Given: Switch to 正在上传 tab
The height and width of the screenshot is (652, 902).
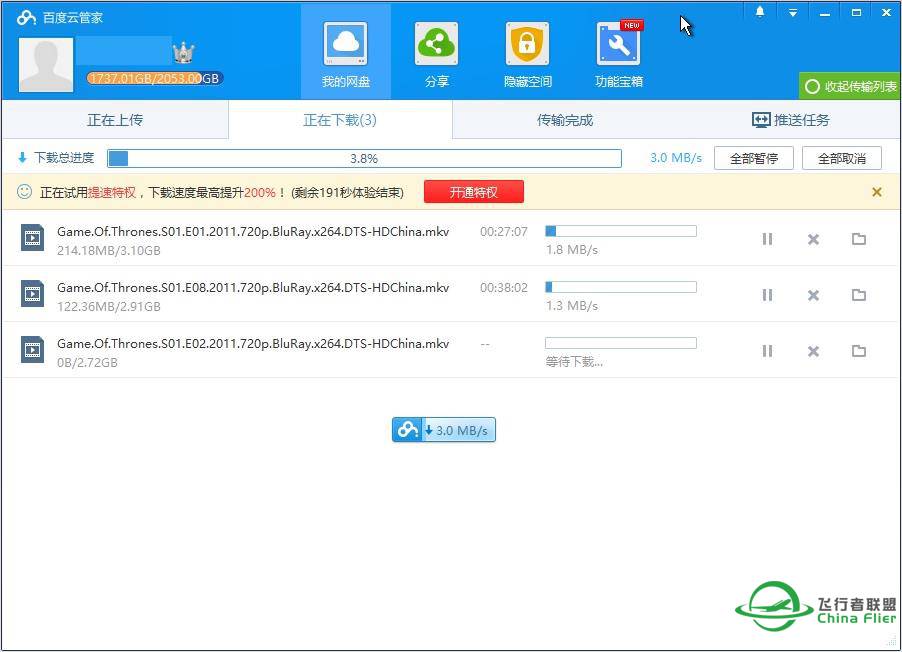Looking at the screenshot, I should (115, 120).
